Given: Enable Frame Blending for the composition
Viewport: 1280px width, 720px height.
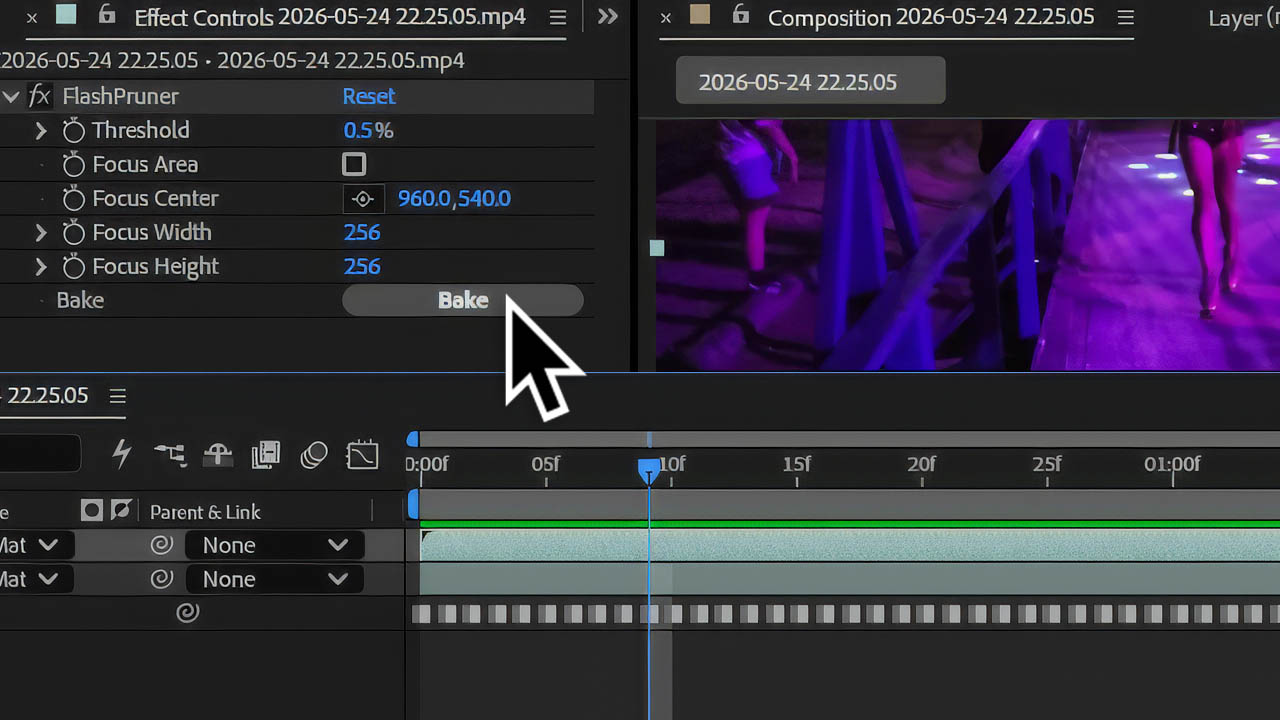Looking at the screenshot, I should point(266,455).
